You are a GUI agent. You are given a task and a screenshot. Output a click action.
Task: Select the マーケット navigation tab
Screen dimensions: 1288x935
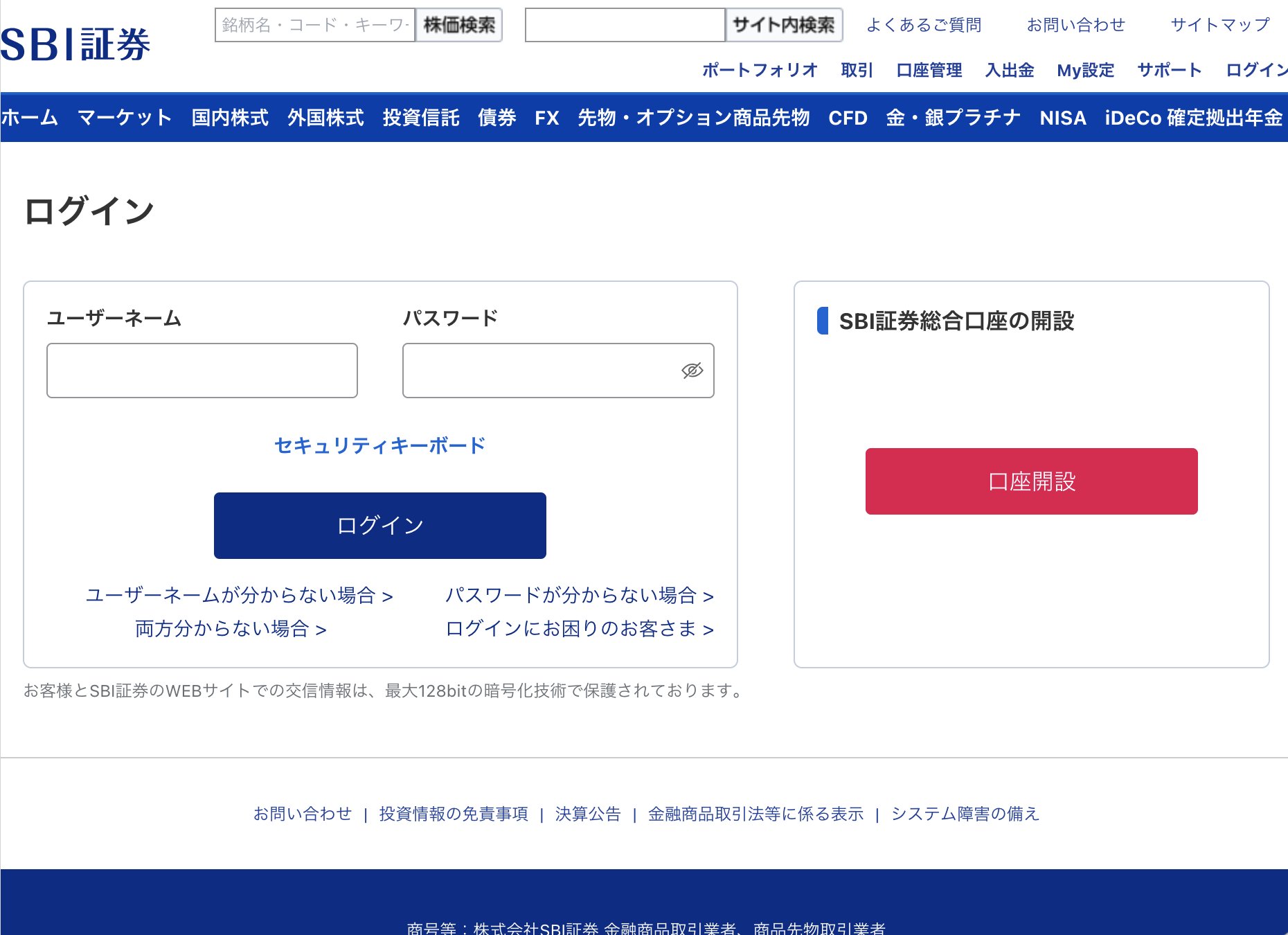[x=125, y=118]
